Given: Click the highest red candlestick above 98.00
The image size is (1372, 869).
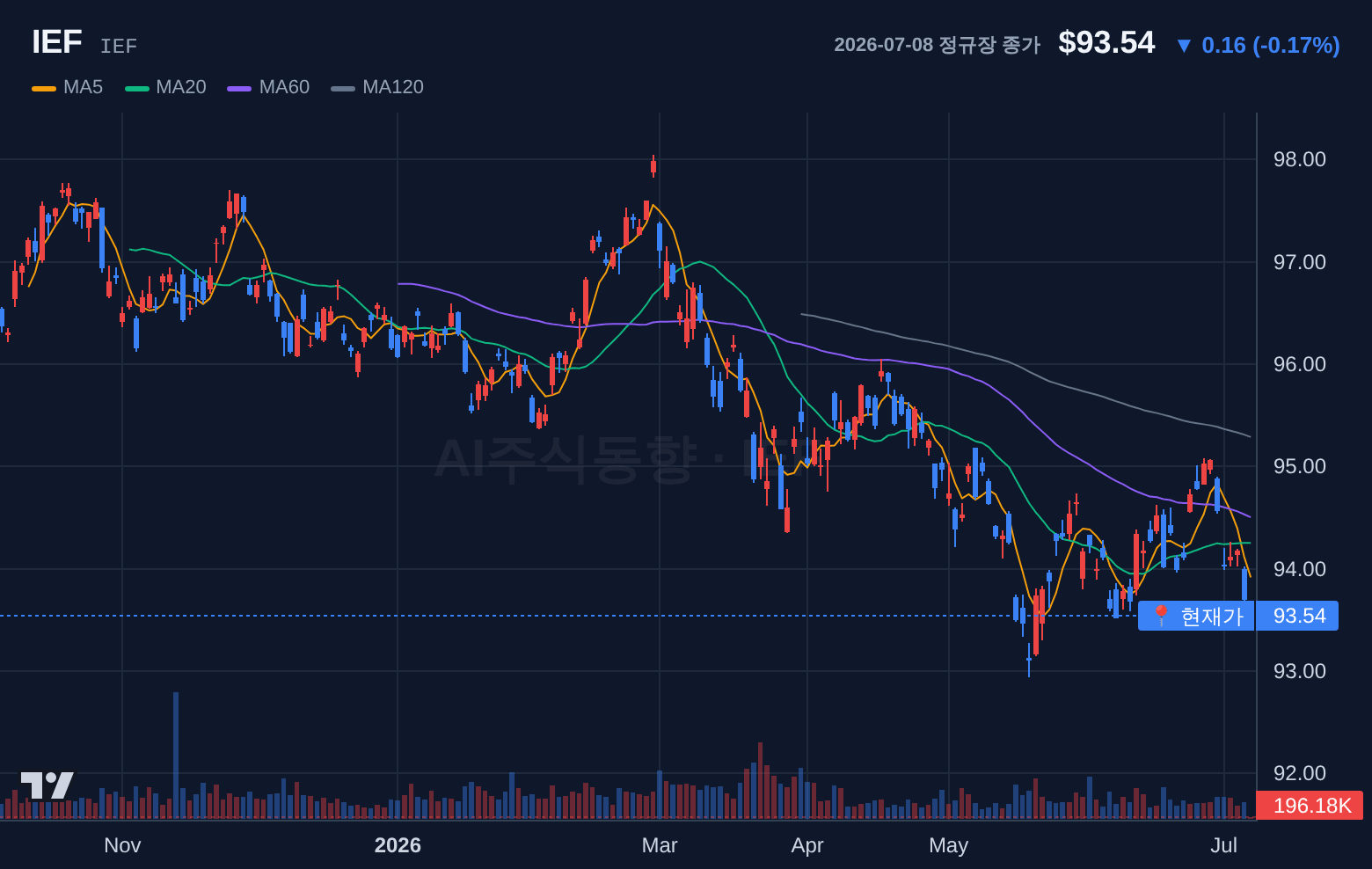Looking at the screenshot, I should click(653, 164).
